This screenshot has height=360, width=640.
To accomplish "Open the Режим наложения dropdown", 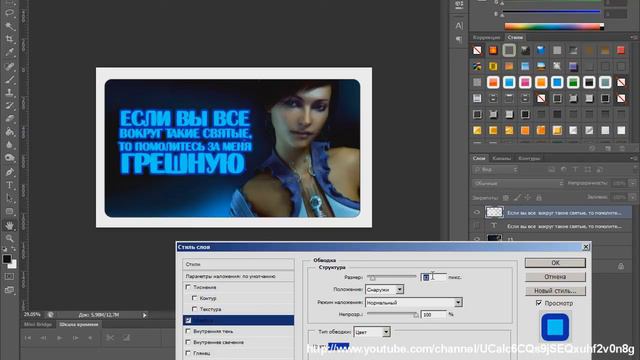I will 413,302.
